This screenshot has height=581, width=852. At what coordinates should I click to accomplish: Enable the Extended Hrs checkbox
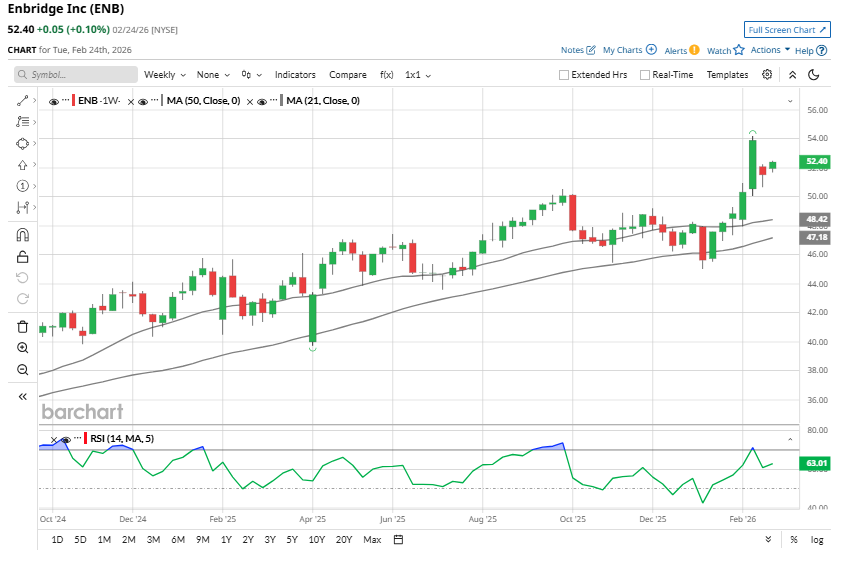(564, 75)
